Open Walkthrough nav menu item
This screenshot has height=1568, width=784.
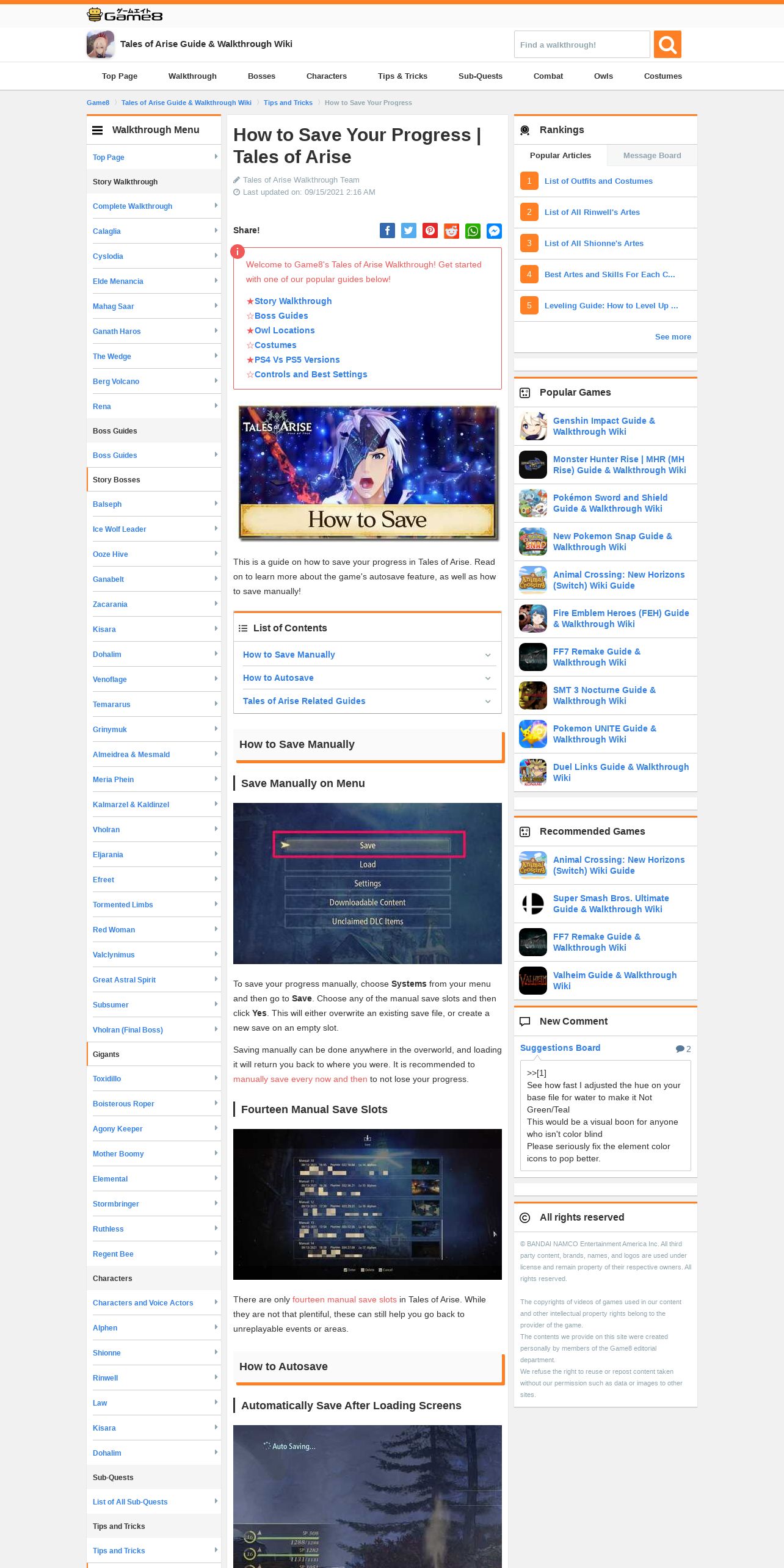pos(192,76)
